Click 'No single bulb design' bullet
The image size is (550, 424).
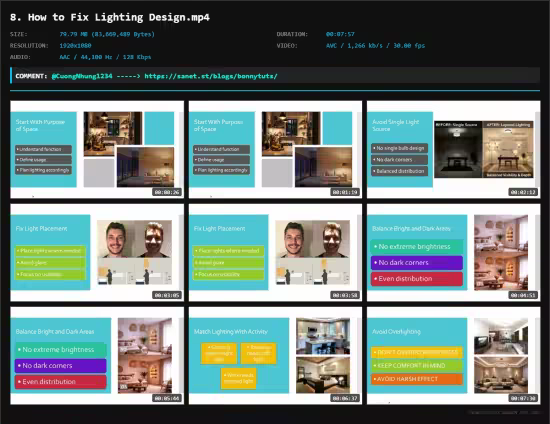(400, 148)
